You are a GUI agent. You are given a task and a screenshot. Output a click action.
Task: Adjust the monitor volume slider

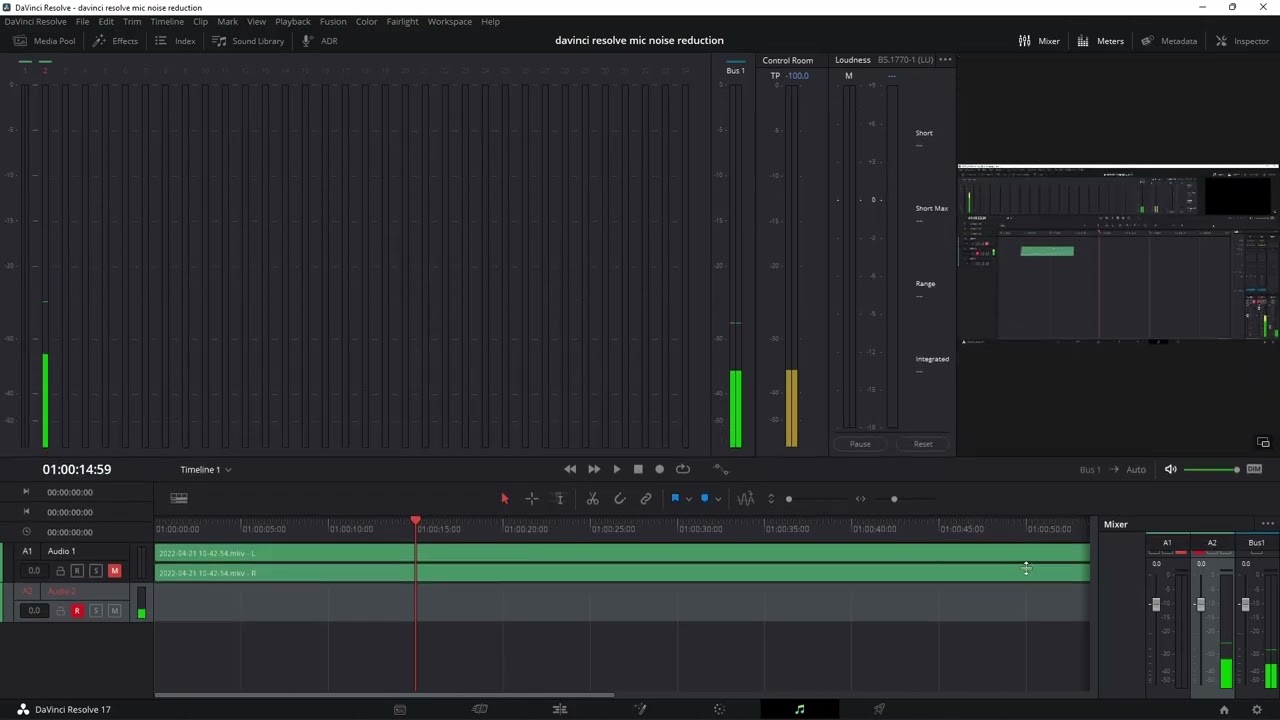point(1211,469)
